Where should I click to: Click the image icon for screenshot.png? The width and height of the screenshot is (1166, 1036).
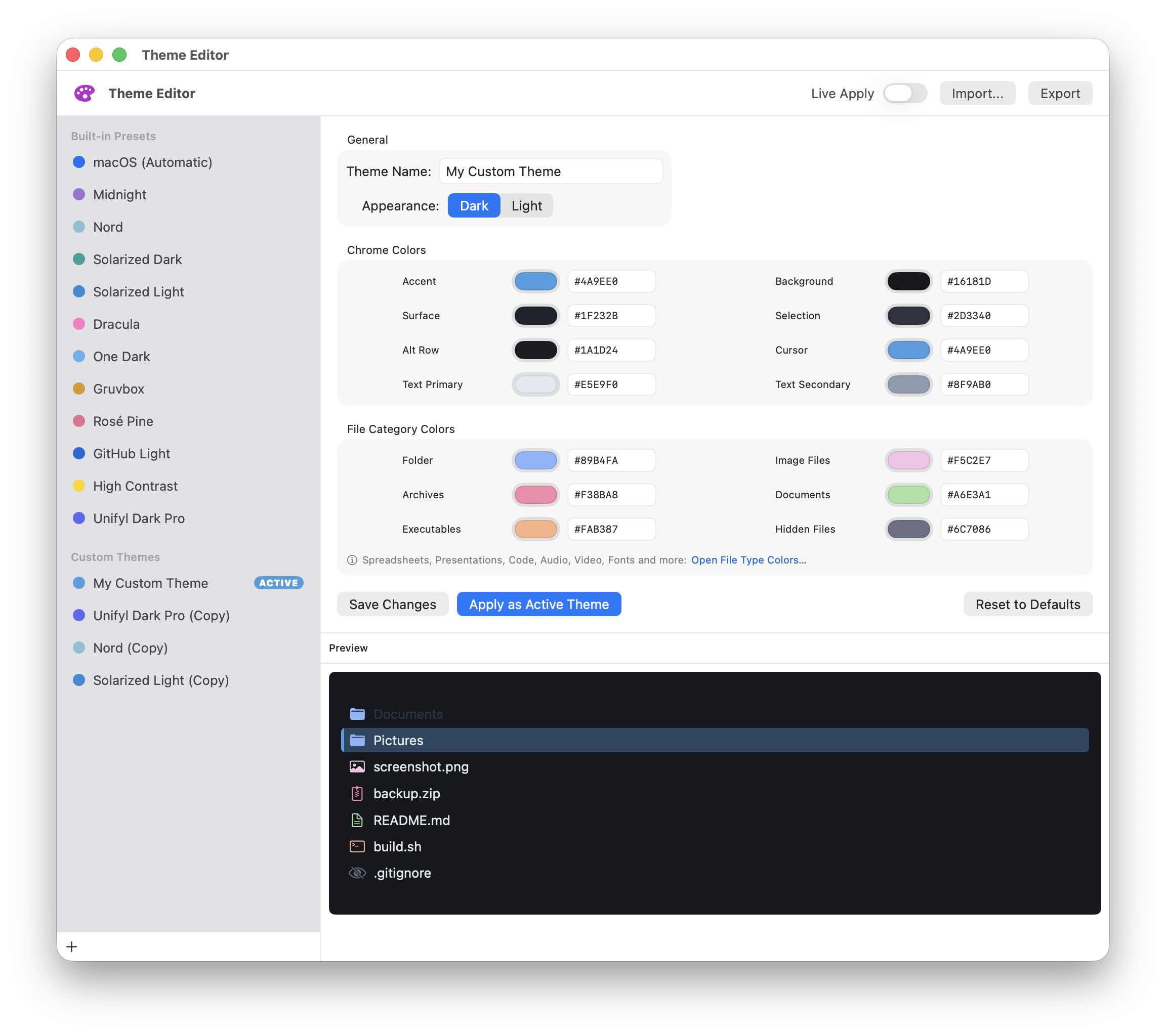(x=357, y=767)
